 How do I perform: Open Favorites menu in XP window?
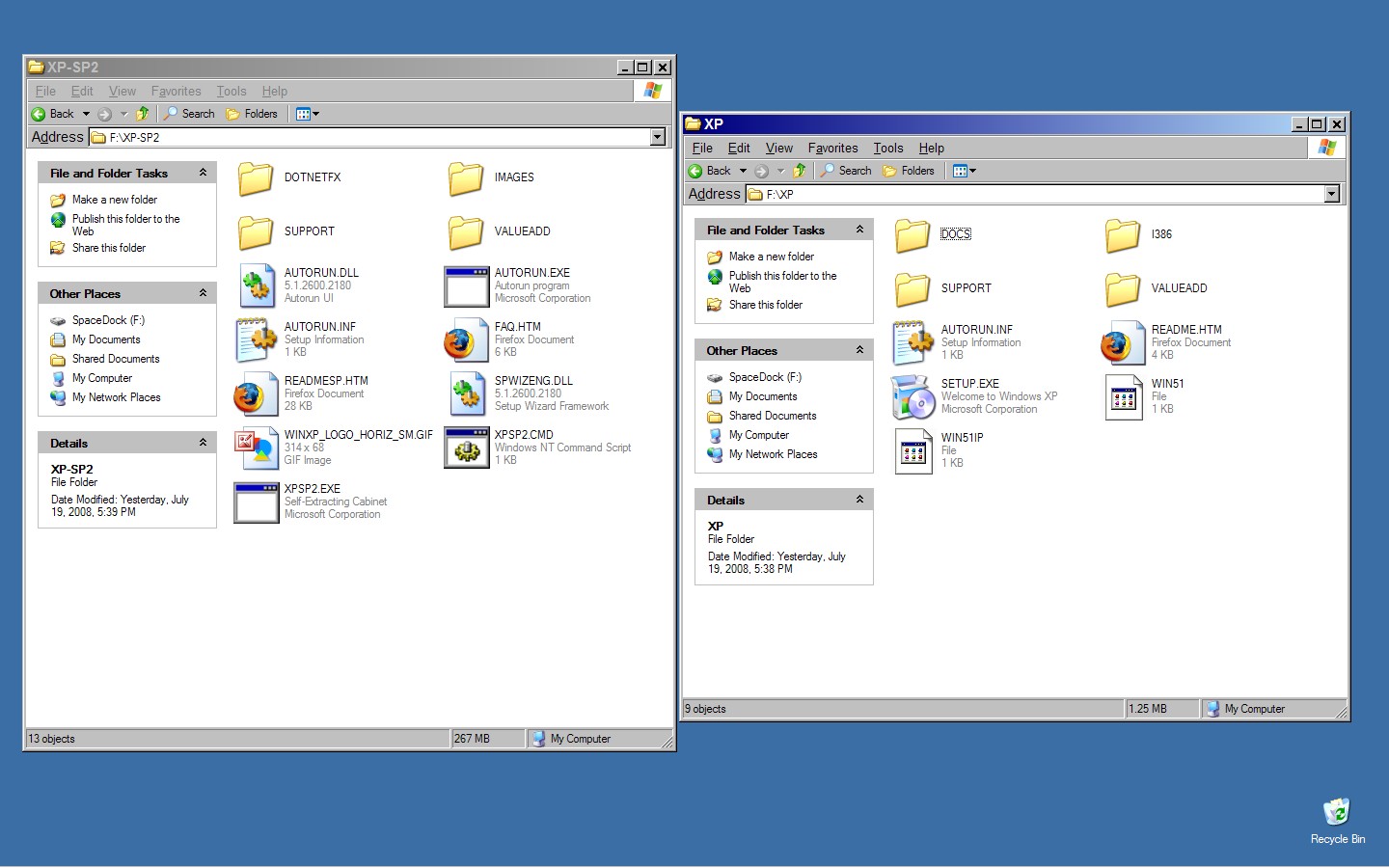[833, 148]
